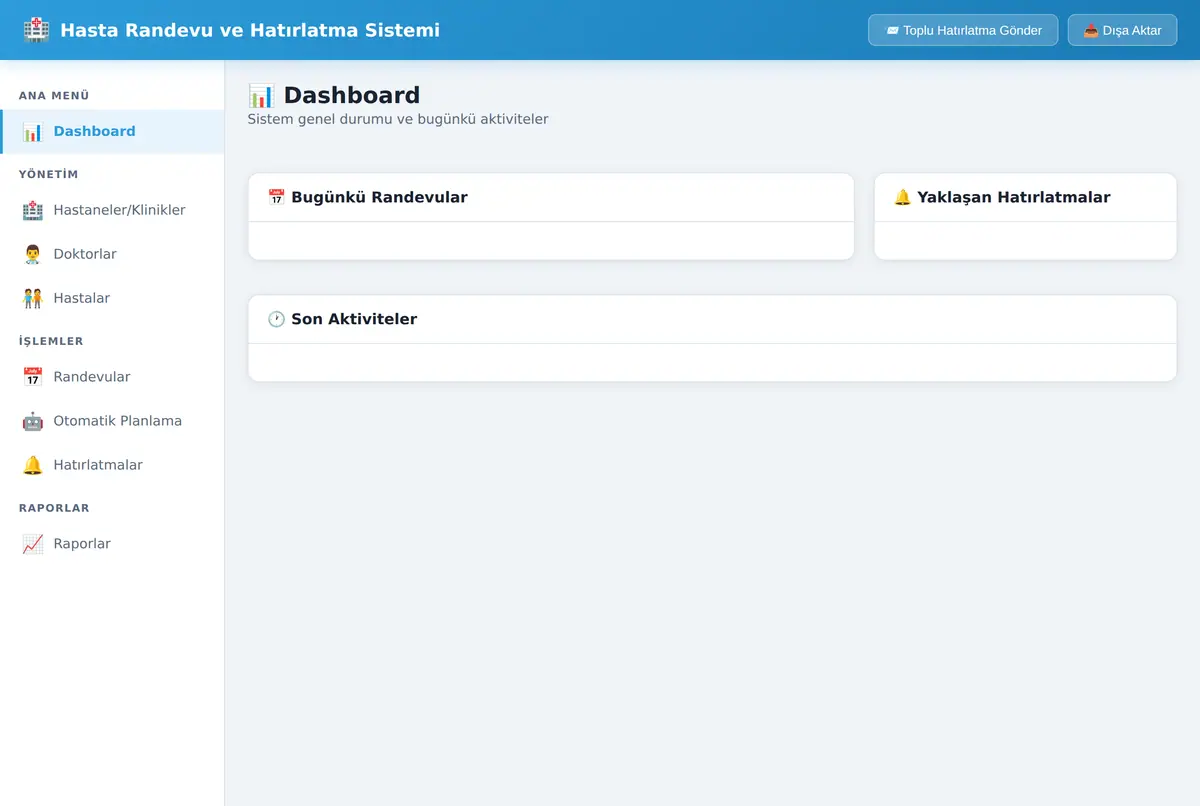Screen dimensions: 1200x806
Task: Click the Dışa Aktar export button
Action: (1122, 30)
